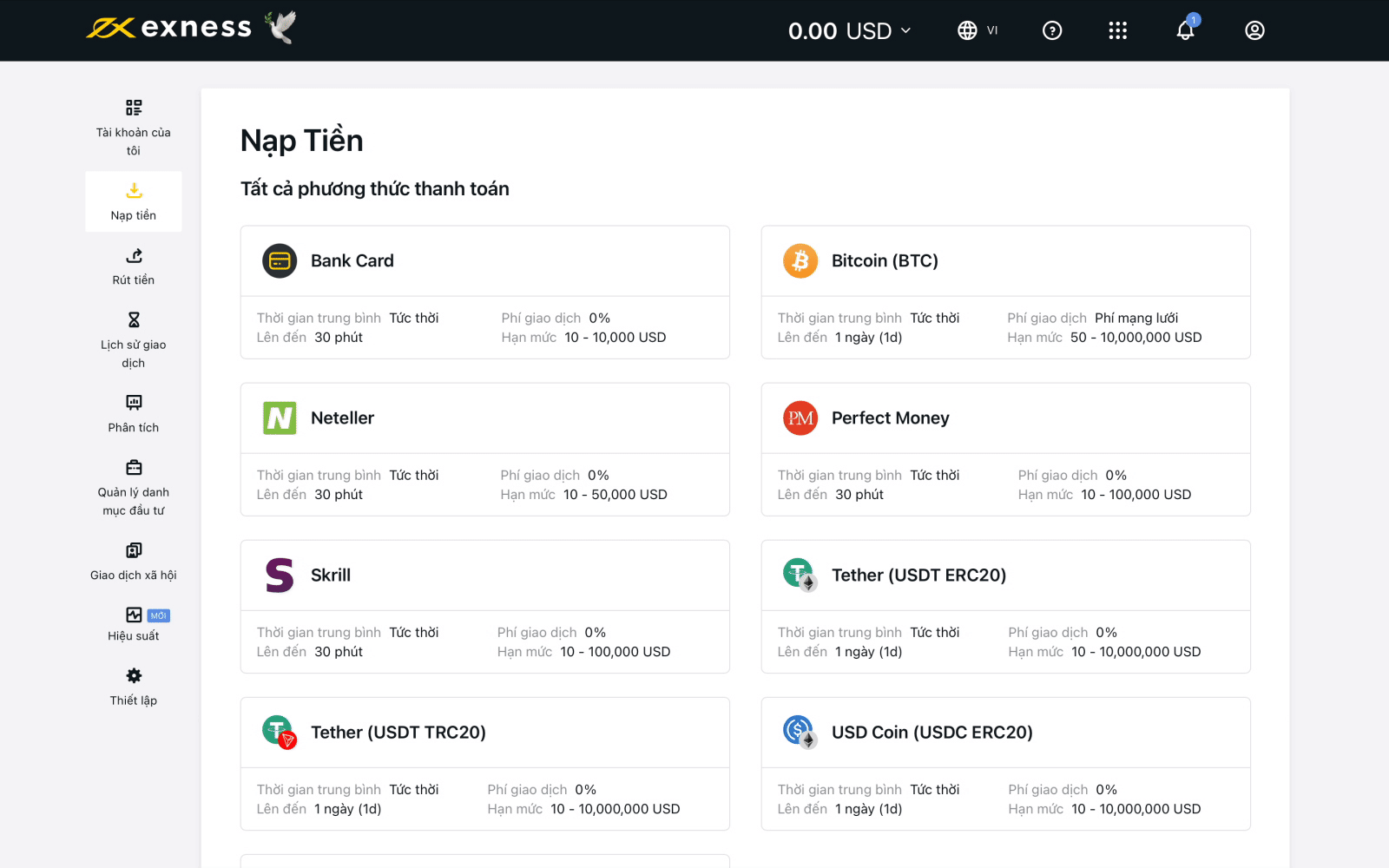
Task: Click the Bitcoin (BTC) orange icon
Action: point(800,261)
